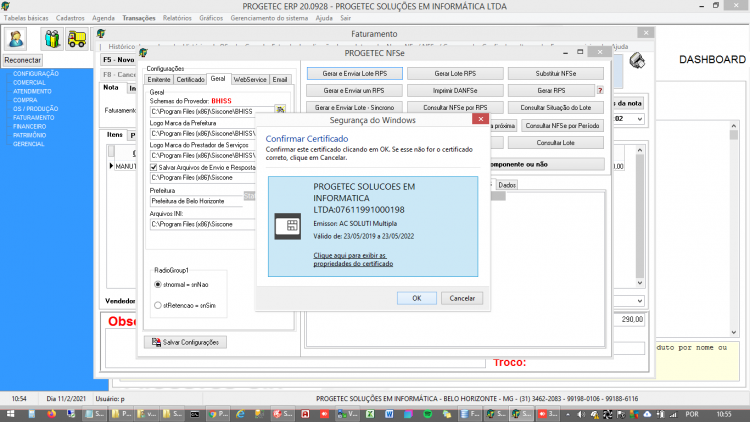Open Word from the taskbar

click(x=389, y=414)
